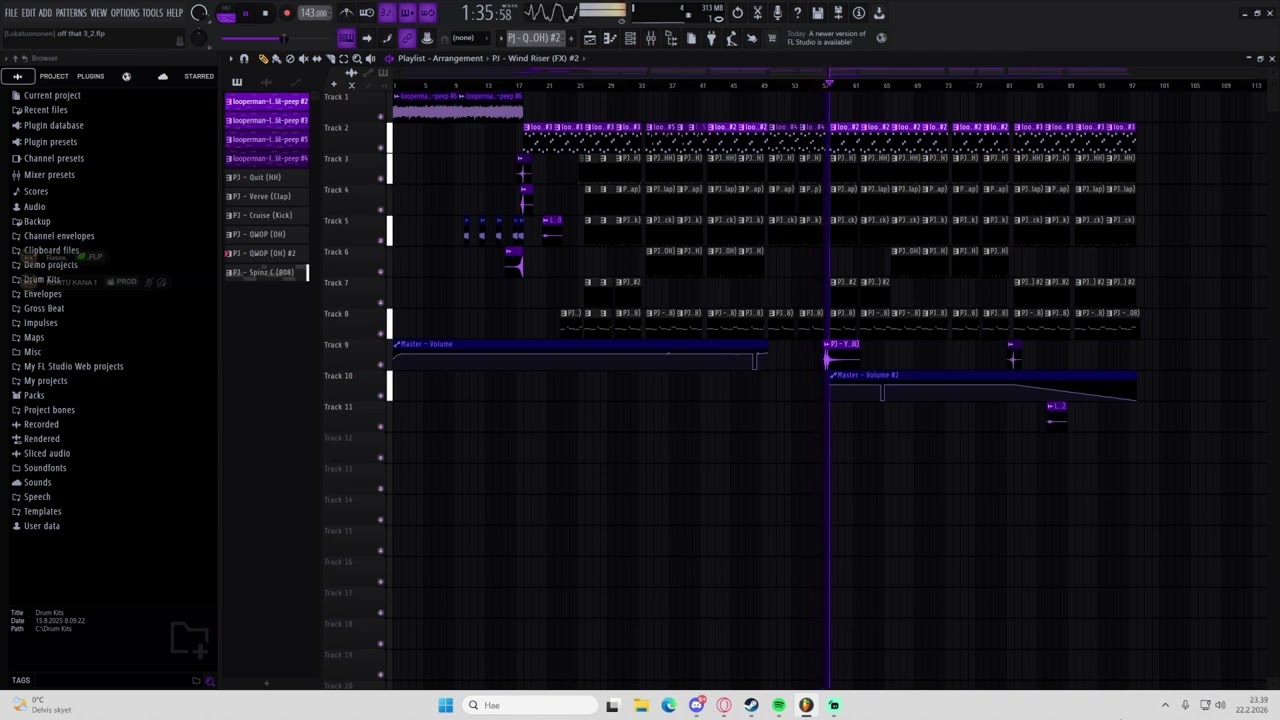Select the PJ - Cruise (Kick) pattern
The image size is (1280, 720).
[x=266, y=215]
